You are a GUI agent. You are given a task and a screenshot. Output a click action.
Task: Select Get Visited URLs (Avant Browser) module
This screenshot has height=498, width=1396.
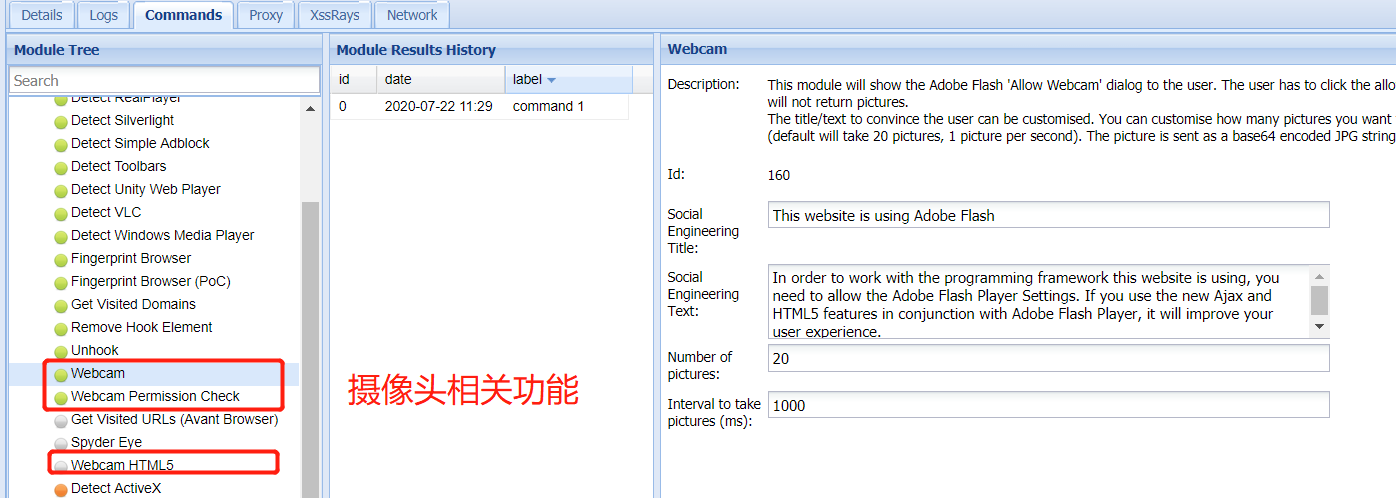pos(174,419)
